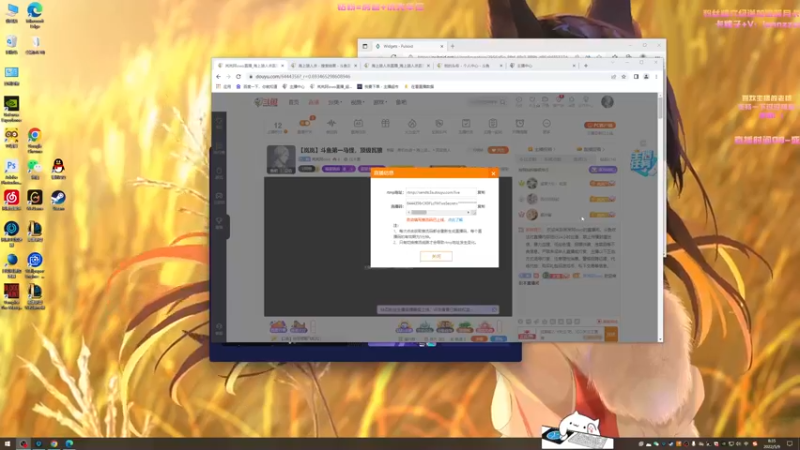Open the Windows Start menu
This screenshot has width=800, height=450.
(7, 444)
